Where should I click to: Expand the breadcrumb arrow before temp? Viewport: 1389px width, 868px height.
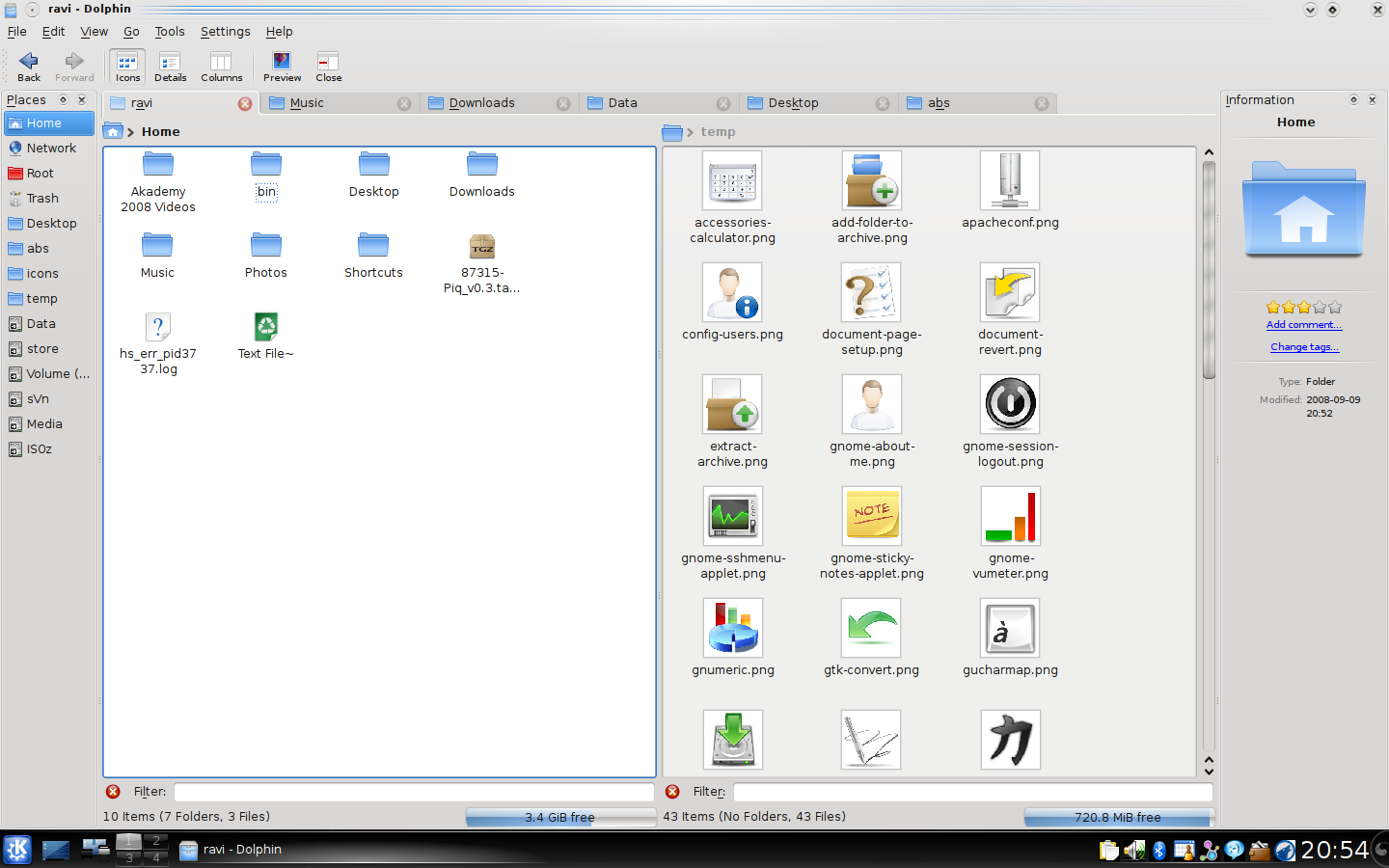[690, 132]
